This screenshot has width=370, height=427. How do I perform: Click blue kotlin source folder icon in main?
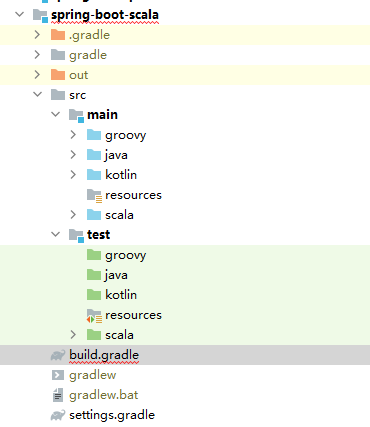[x=94, y=175]
